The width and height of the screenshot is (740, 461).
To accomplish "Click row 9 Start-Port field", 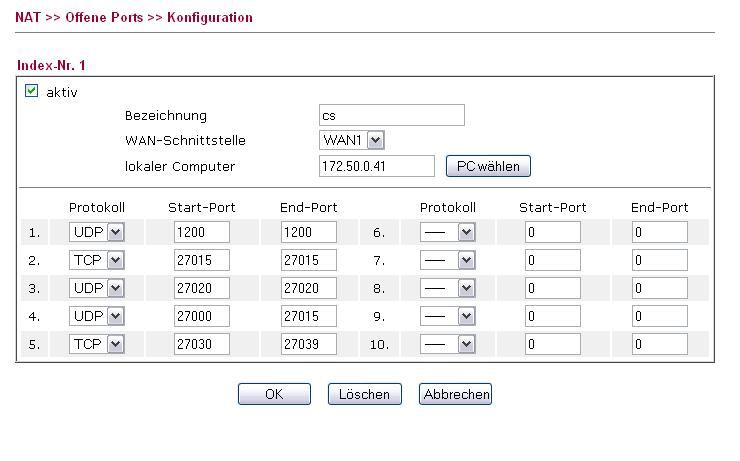I will (553, 316).
